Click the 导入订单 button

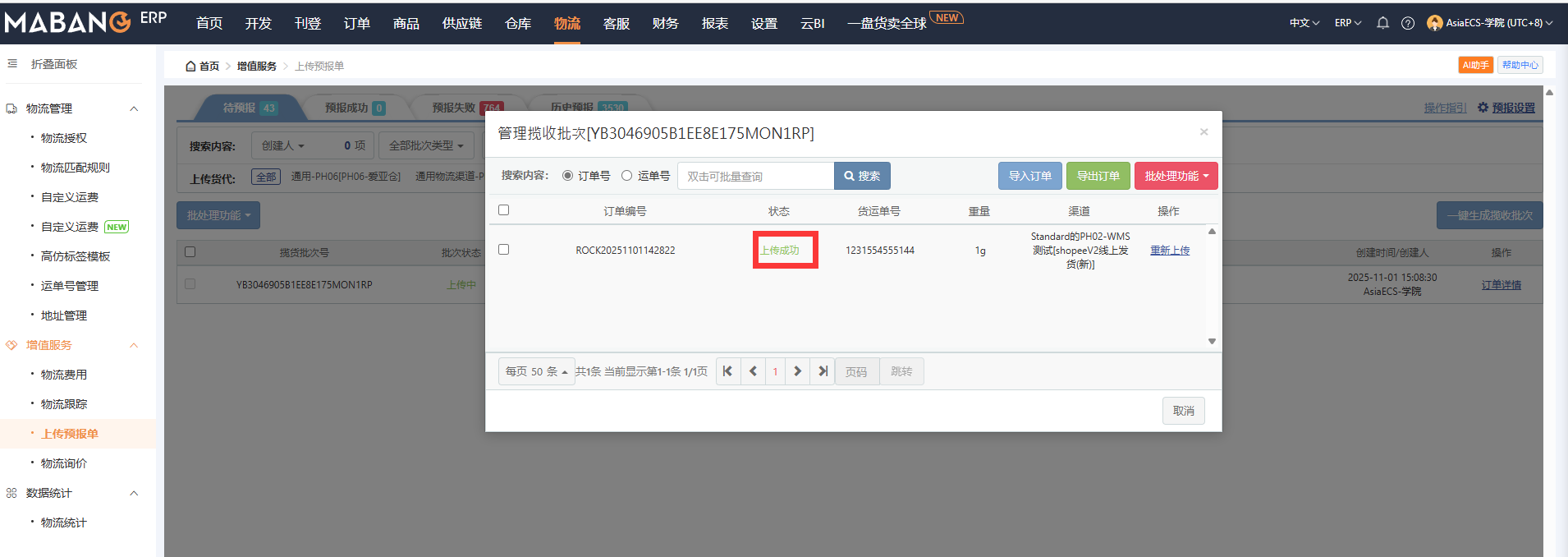(1029, 176)
